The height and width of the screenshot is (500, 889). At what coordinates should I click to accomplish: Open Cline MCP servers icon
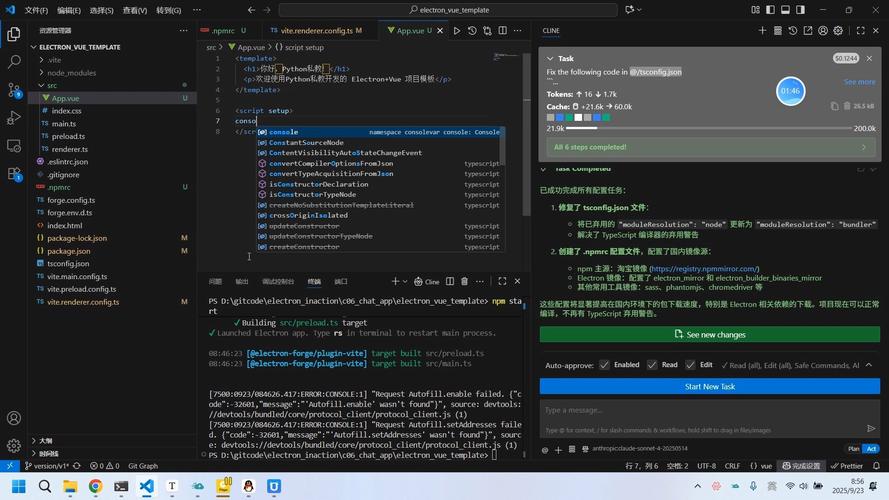[x=778, y=31]
